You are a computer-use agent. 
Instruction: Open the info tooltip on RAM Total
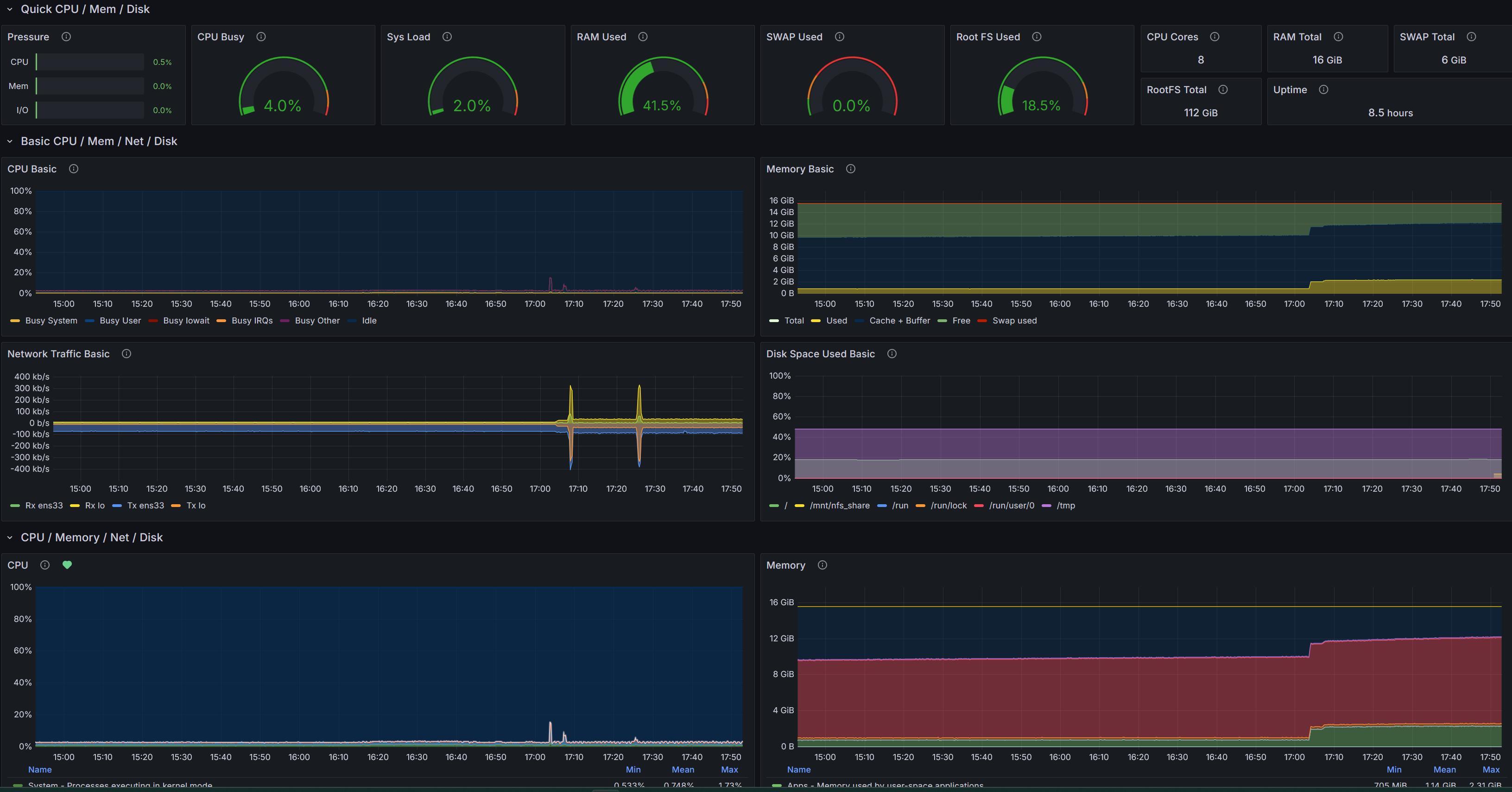pos(1338,37)
